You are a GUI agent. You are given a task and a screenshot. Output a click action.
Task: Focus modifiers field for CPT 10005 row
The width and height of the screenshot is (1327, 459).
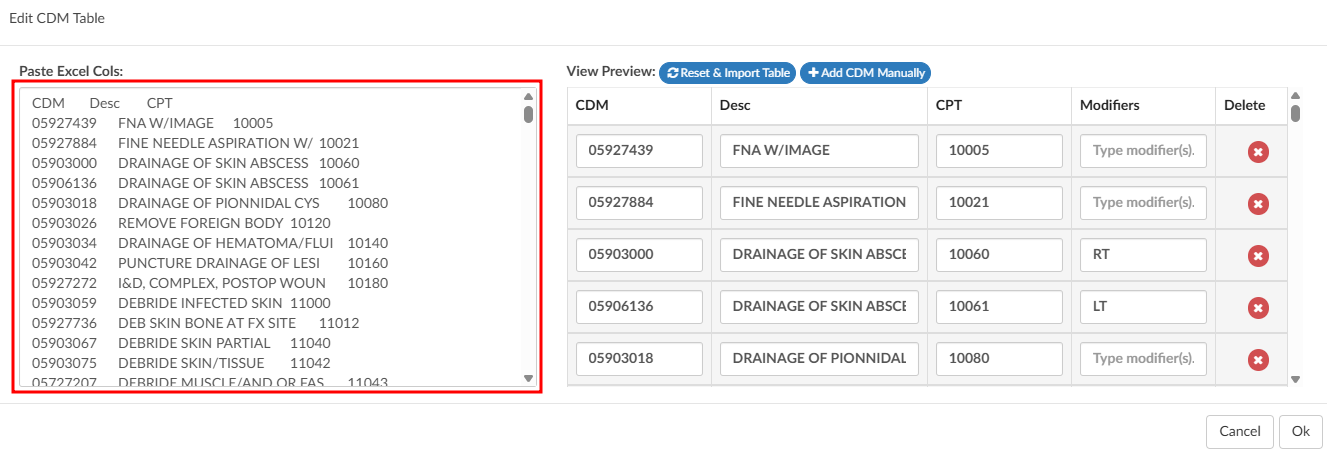(x=1143, y=151)
